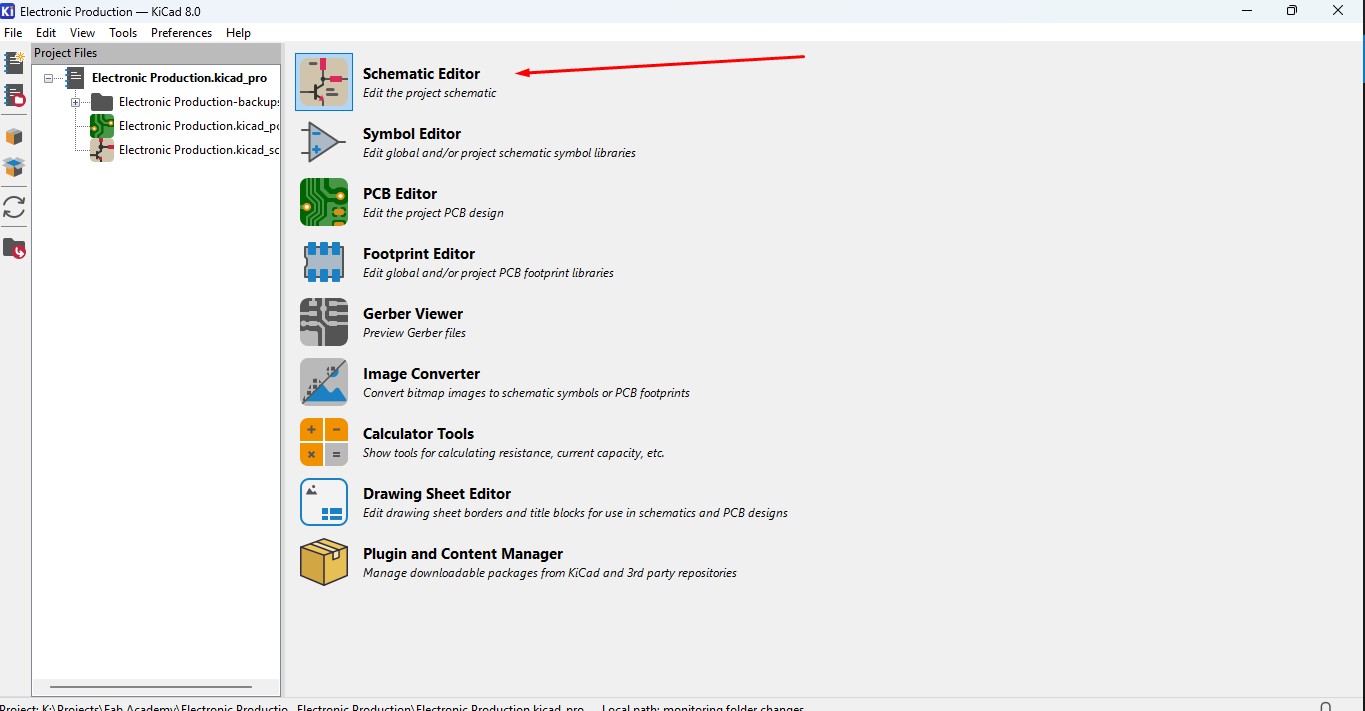Screen dimensions: 1365x711
Task: Click the KiCad logo in the title bar
Action: tap(8, 11)
